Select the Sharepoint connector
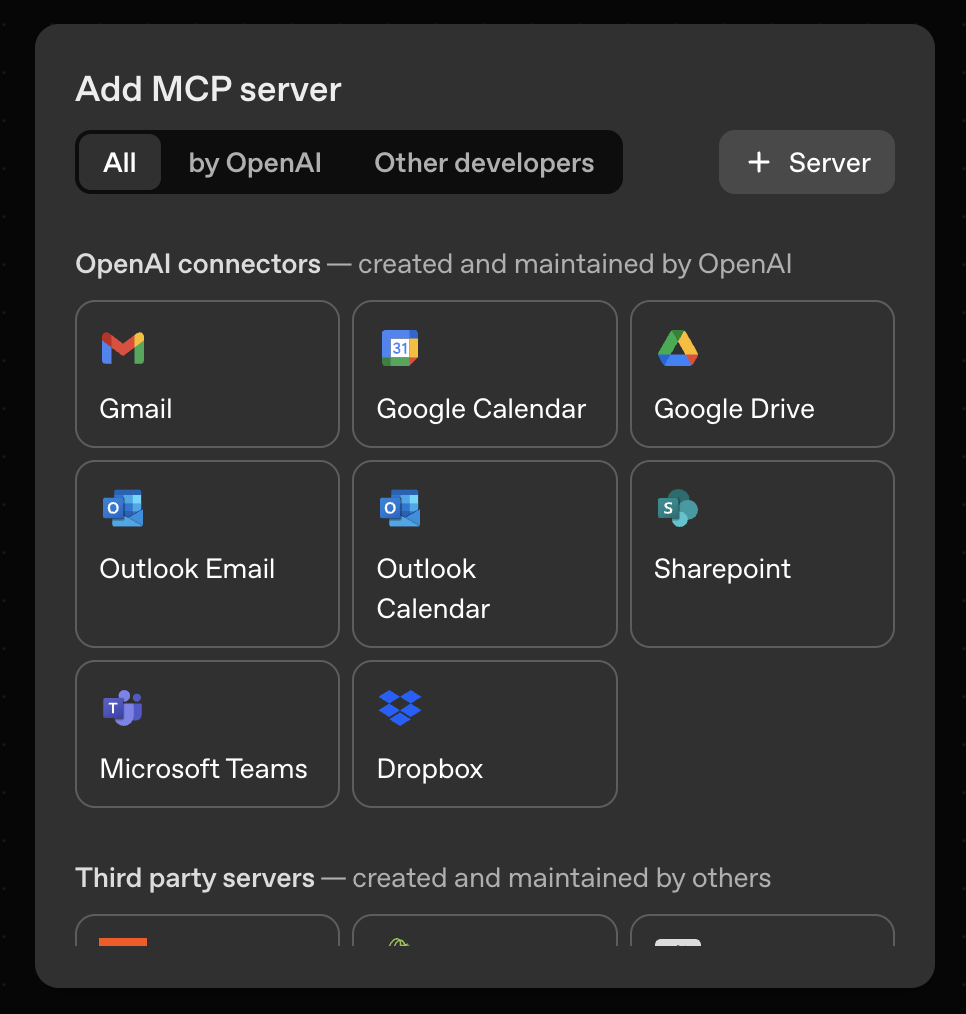966x1014 pixels. pyautogui.click(x=761, y=554)
